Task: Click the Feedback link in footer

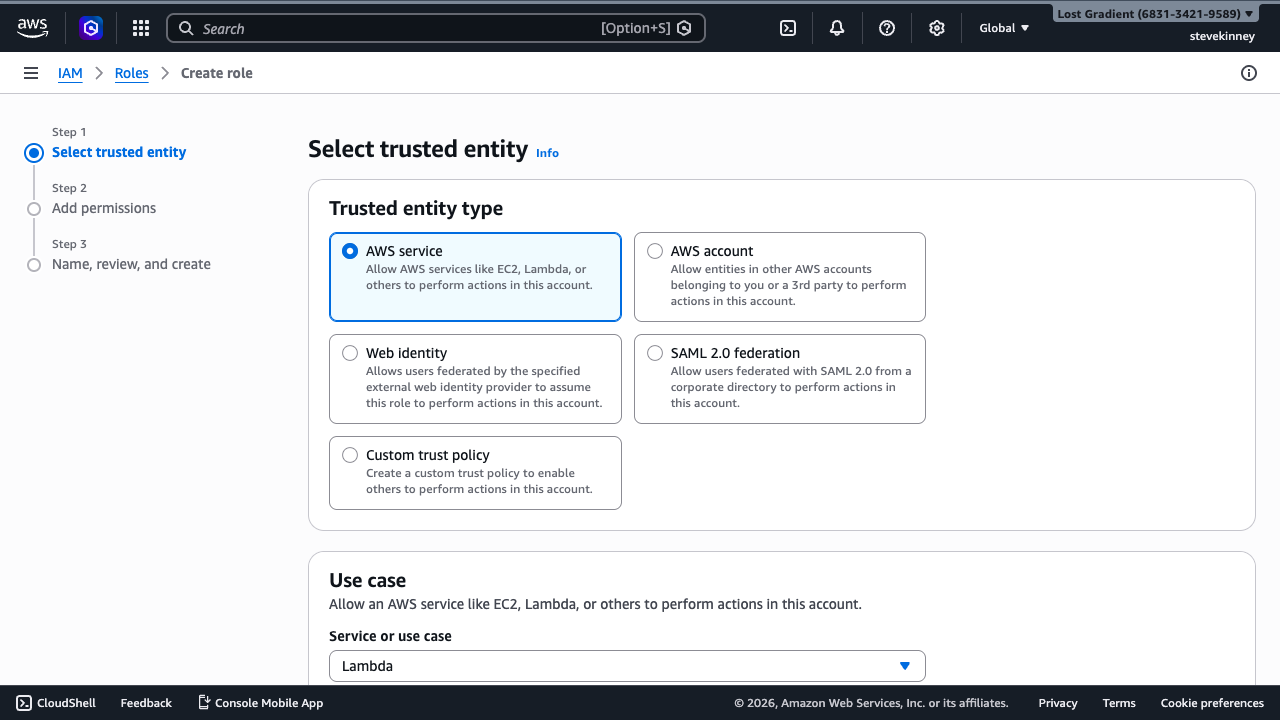Action: [146, 703]
